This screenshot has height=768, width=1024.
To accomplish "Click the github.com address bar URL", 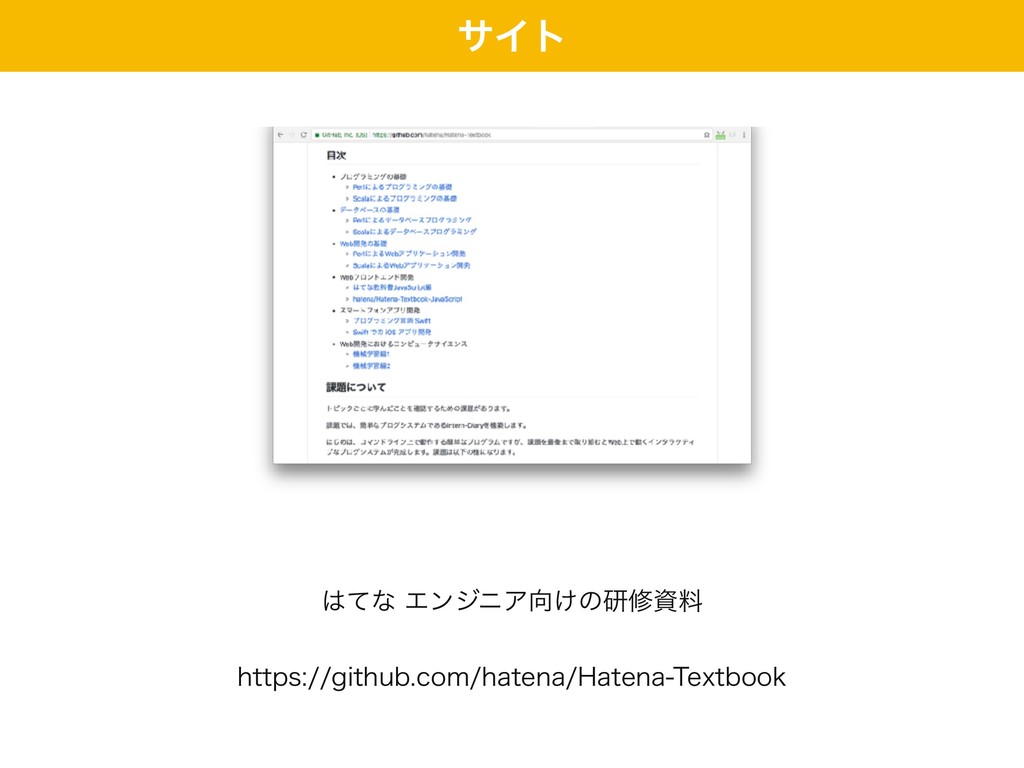I will [432, 135].
